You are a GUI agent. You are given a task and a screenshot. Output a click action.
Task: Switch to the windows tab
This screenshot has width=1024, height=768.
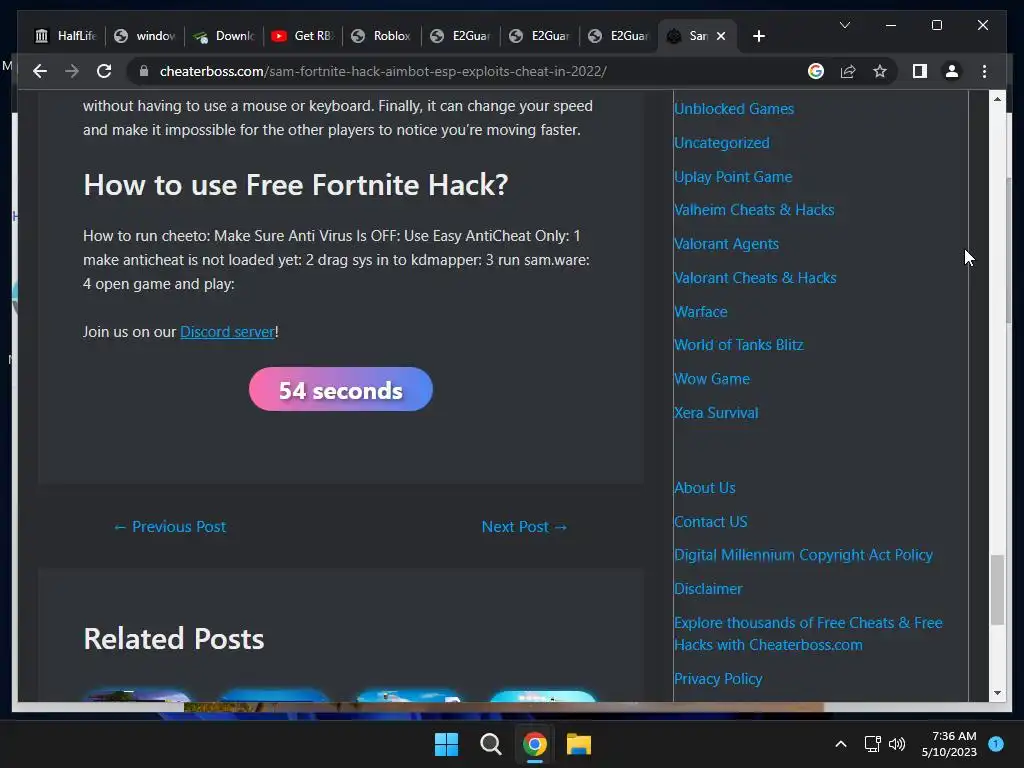(145, 36)
